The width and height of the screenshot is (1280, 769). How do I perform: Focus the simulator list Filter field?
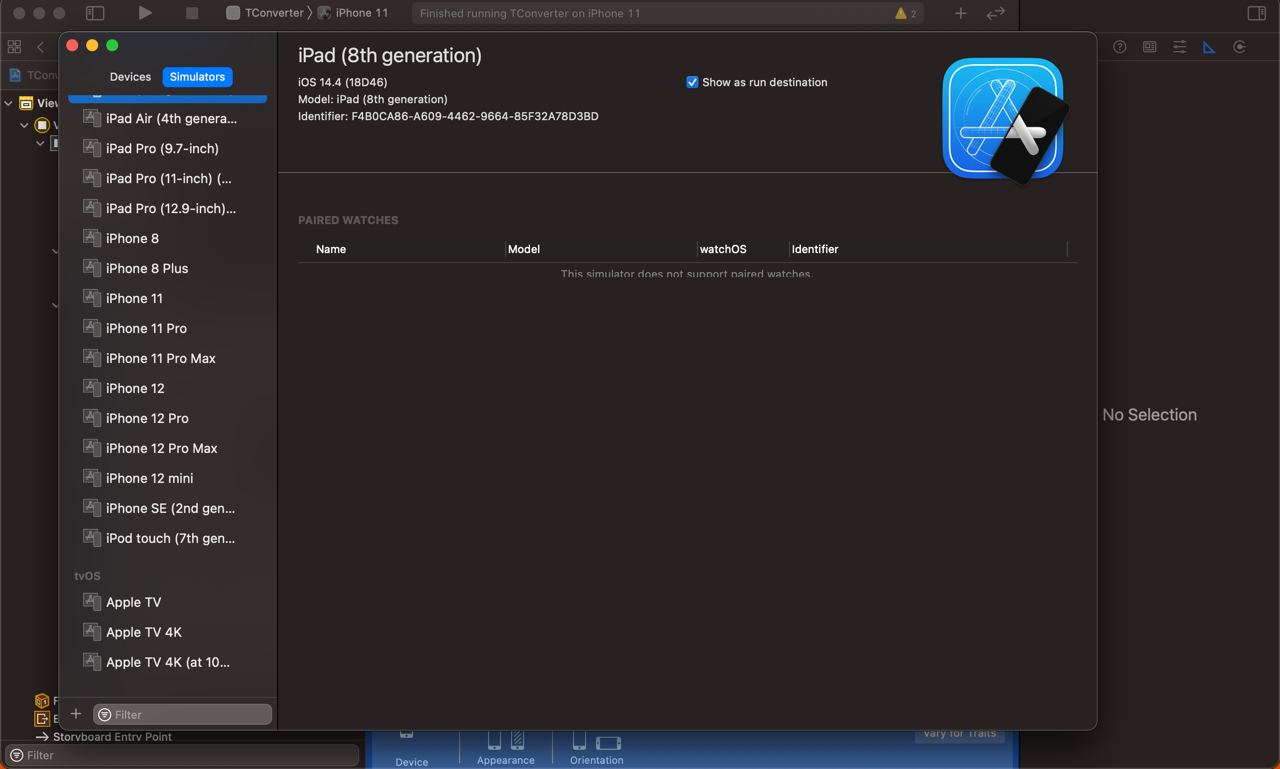182,714
